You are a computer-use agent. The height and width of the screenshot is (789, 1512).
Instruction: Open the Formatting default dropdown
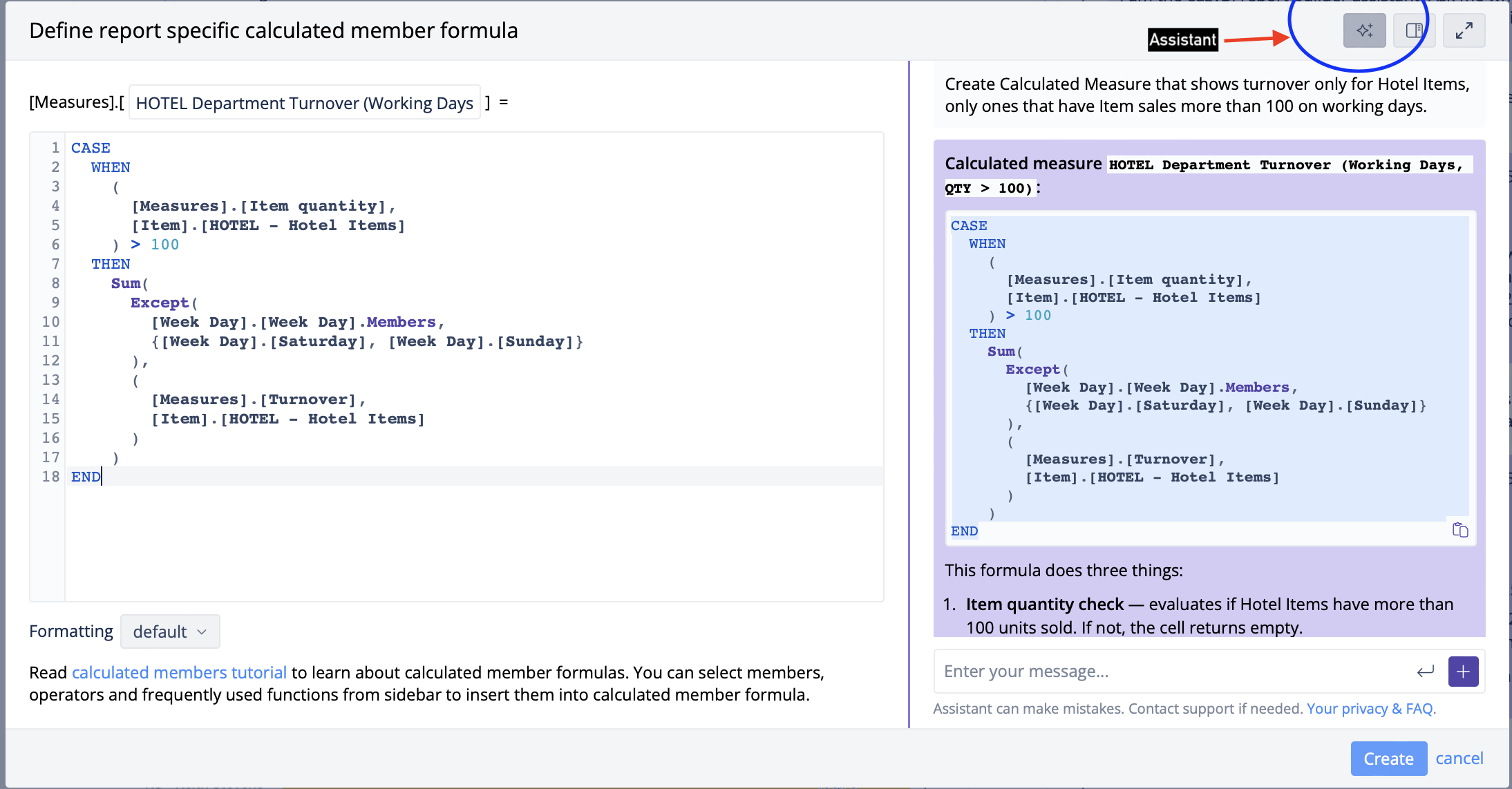[170, 631]
